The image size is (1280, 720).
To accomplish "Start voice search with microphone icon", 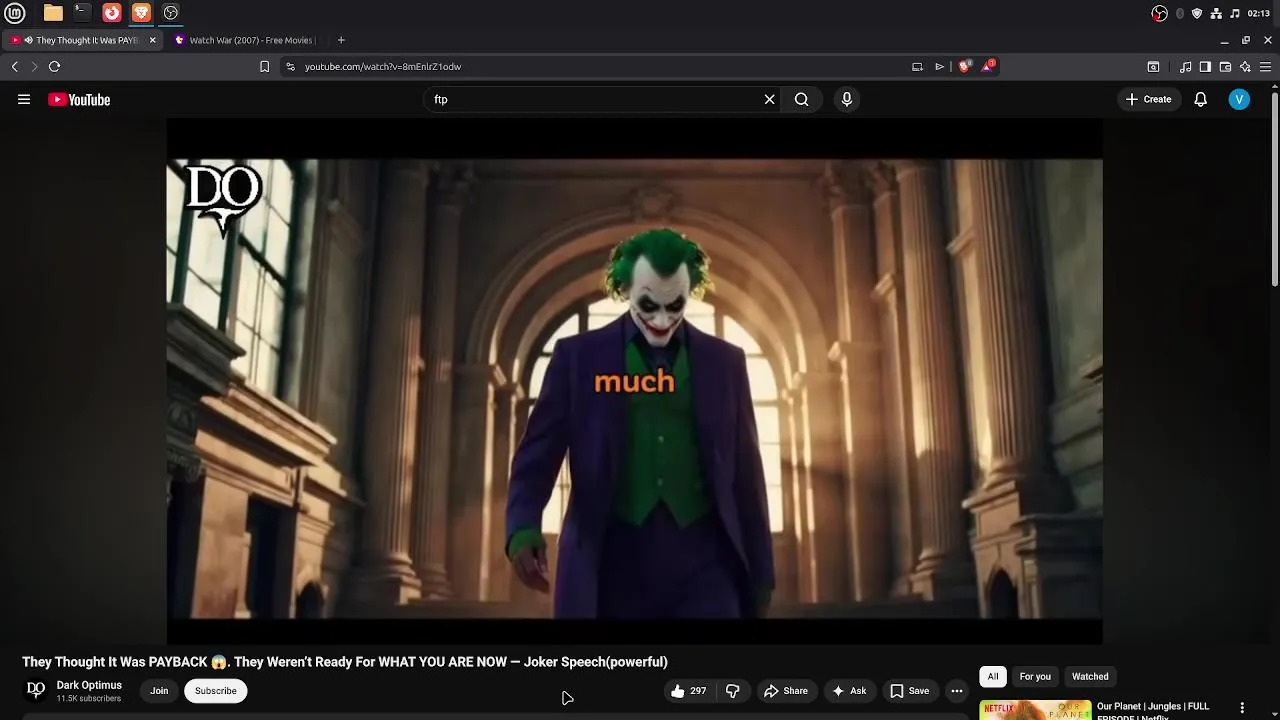I will [x=847, y=99].
